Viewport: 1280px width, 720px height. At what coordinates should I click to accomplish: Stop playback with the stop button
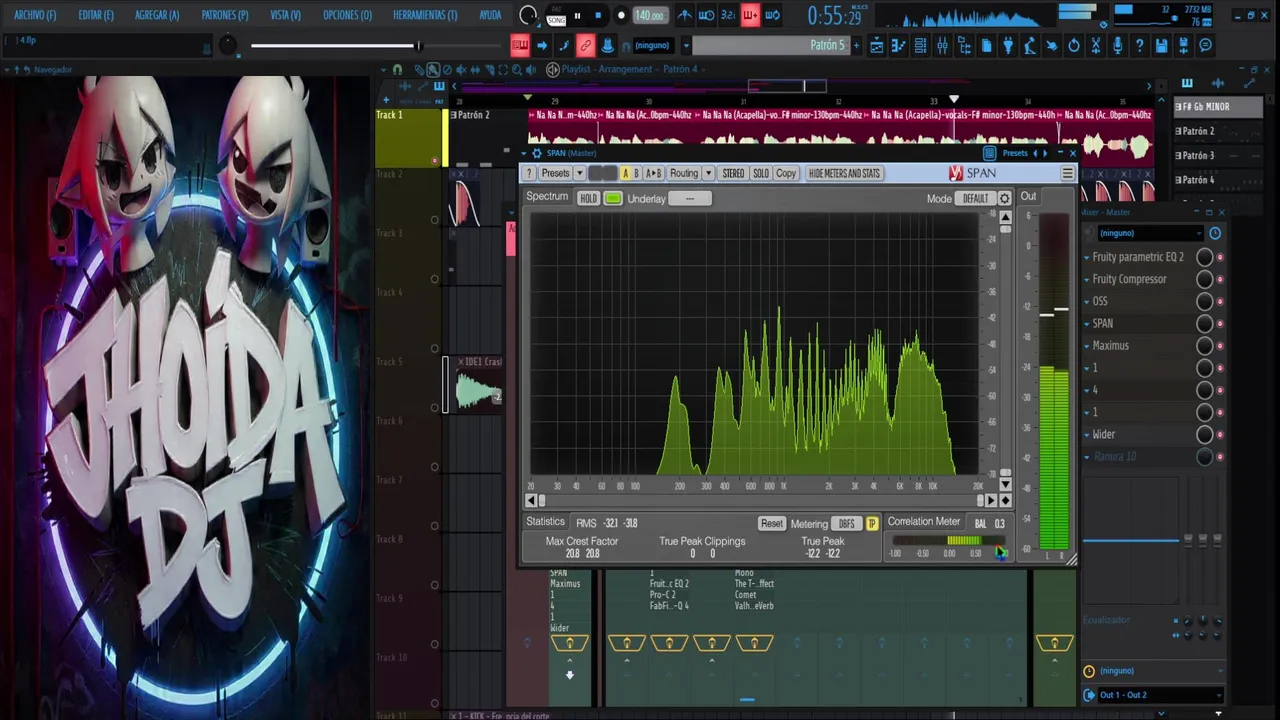[598, 15]
